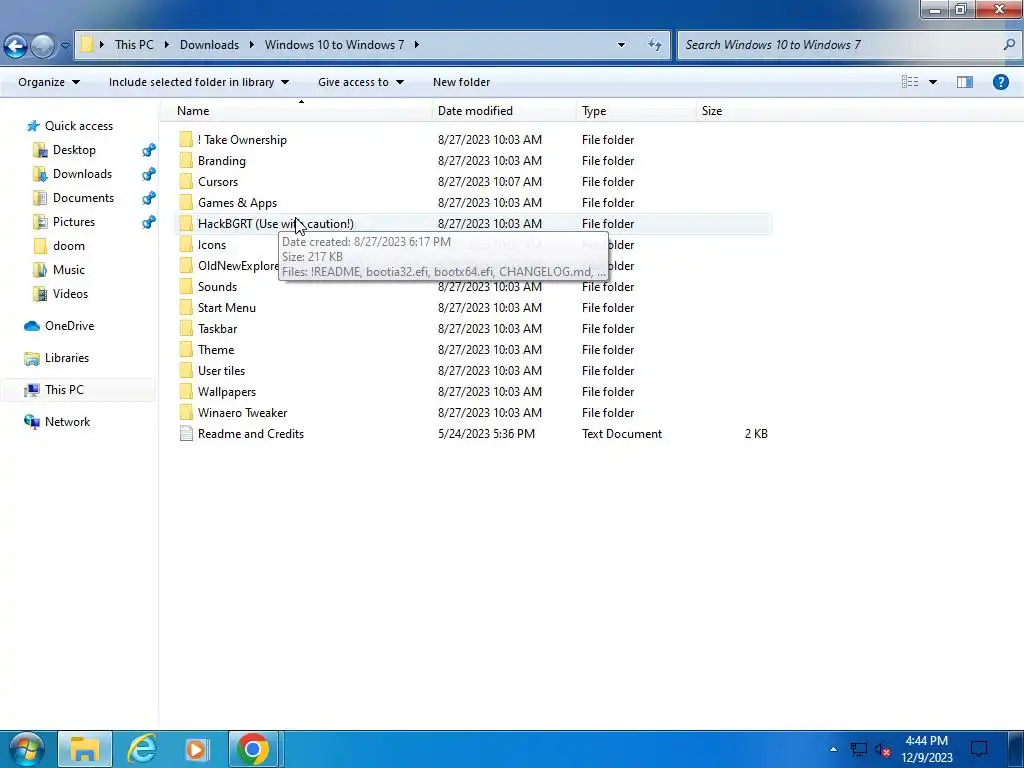Select the Readme and Credits text file icon
This screenshot has width=1024, height=768.
186,433
